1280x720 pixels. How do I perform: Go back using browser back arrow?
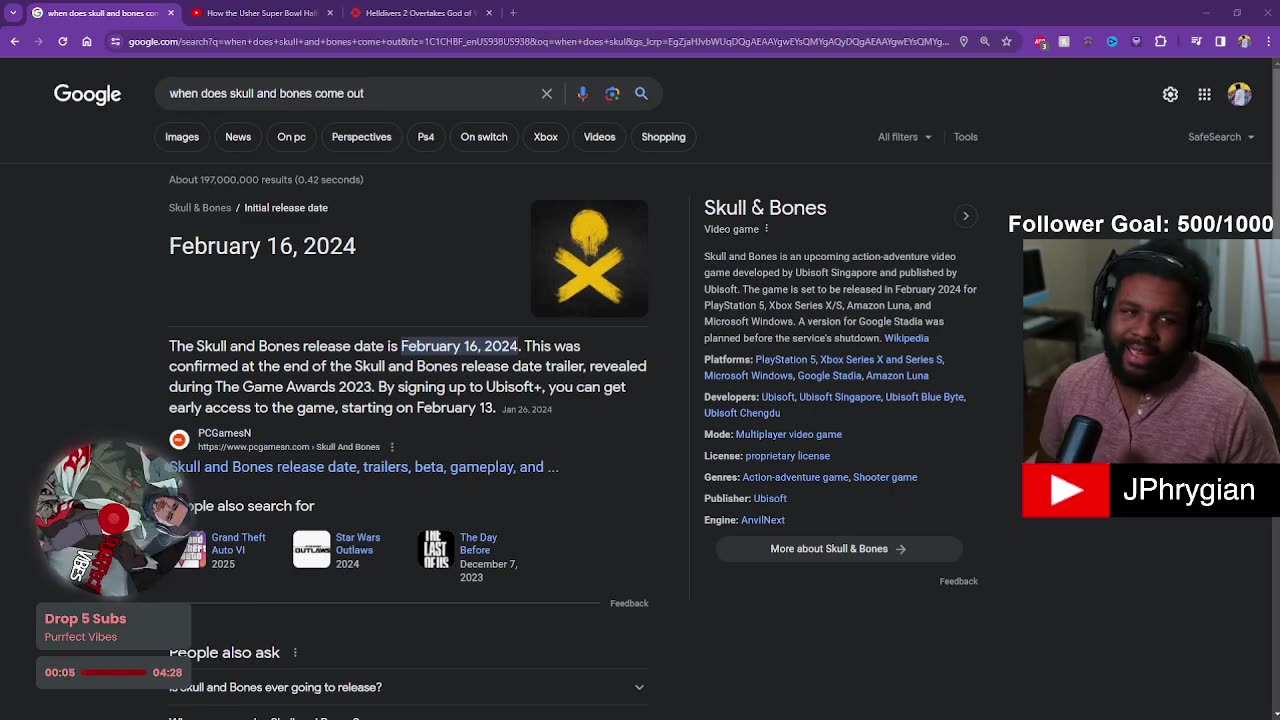pos(14,41)
